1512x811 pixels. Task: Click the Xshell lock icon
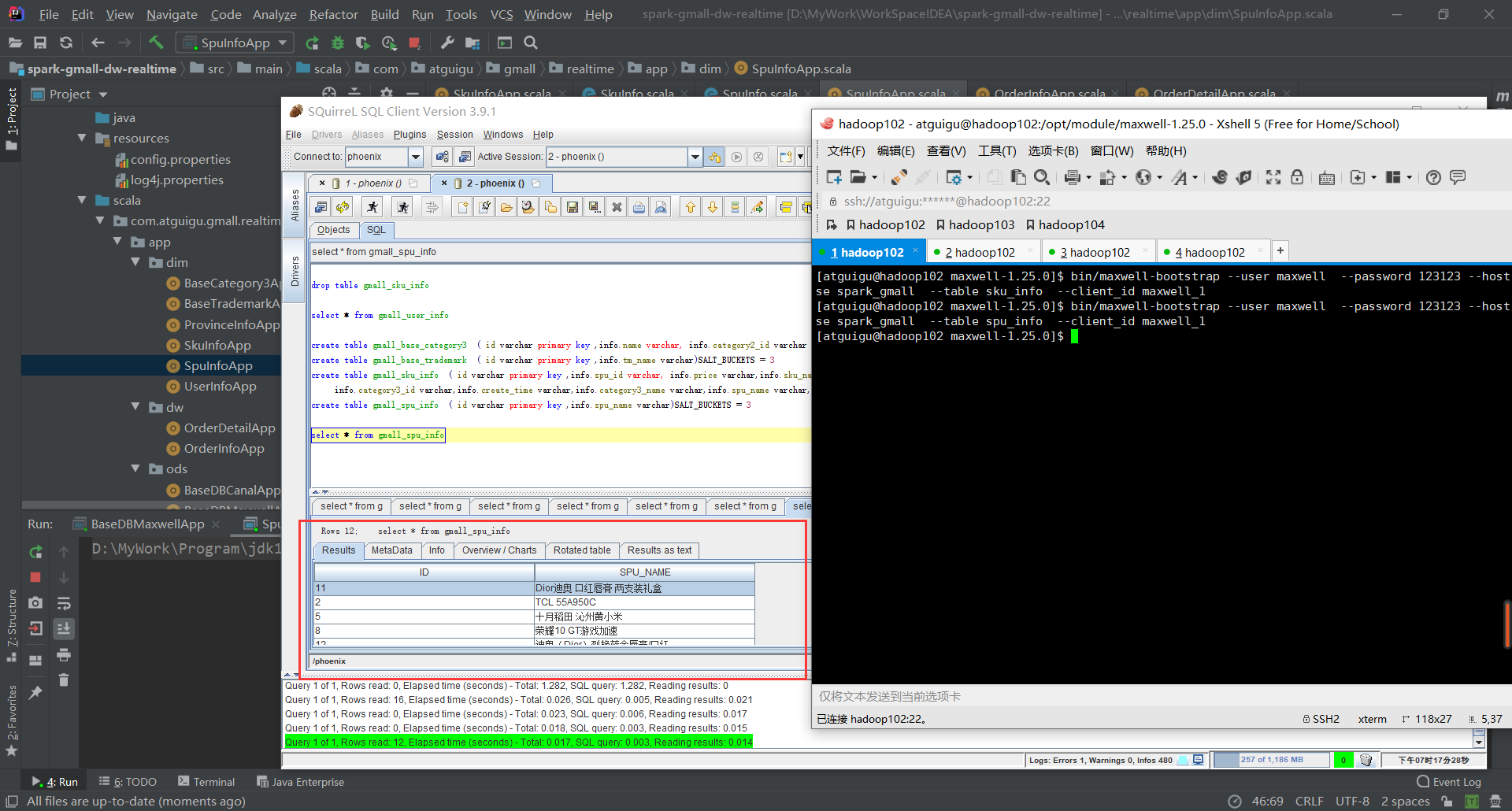(x=1297, y=177)
